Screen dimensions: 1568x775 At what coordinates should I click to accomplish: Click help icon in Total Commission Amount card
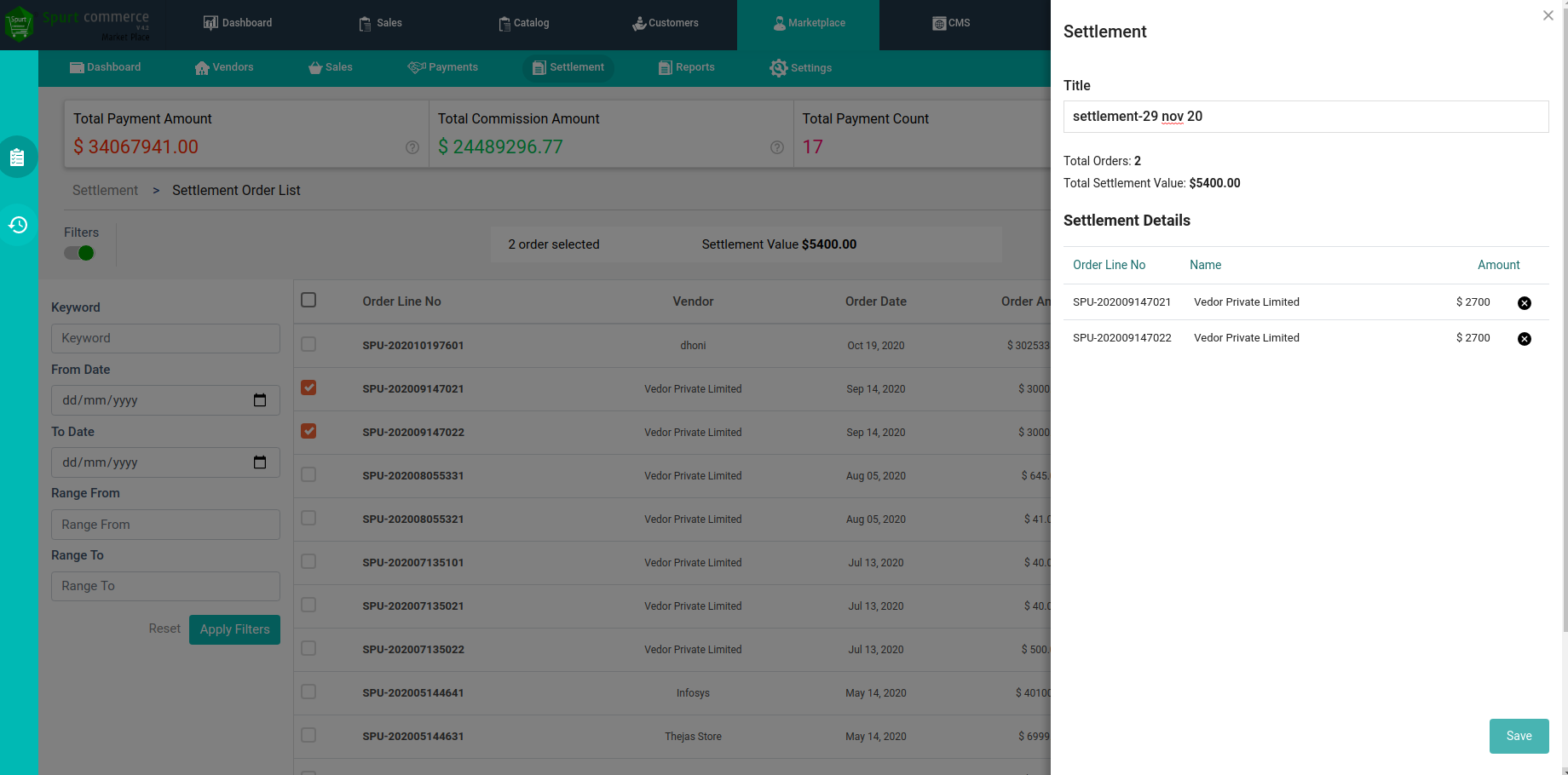(777, 147)
